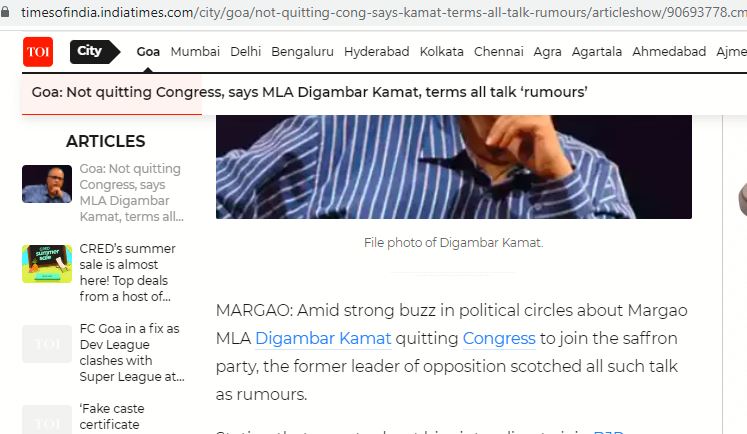Screen dimensions: 747x434
Task: Follow the Congress hyperlink in article
Action: click(x=499, y=338)
